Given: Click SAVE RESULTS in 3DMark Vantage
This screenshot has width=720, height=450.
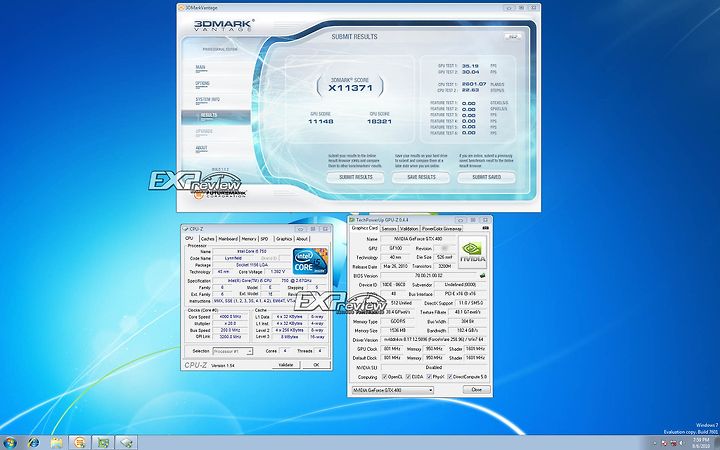Looking at the screenshot, I should coord(421,177).
